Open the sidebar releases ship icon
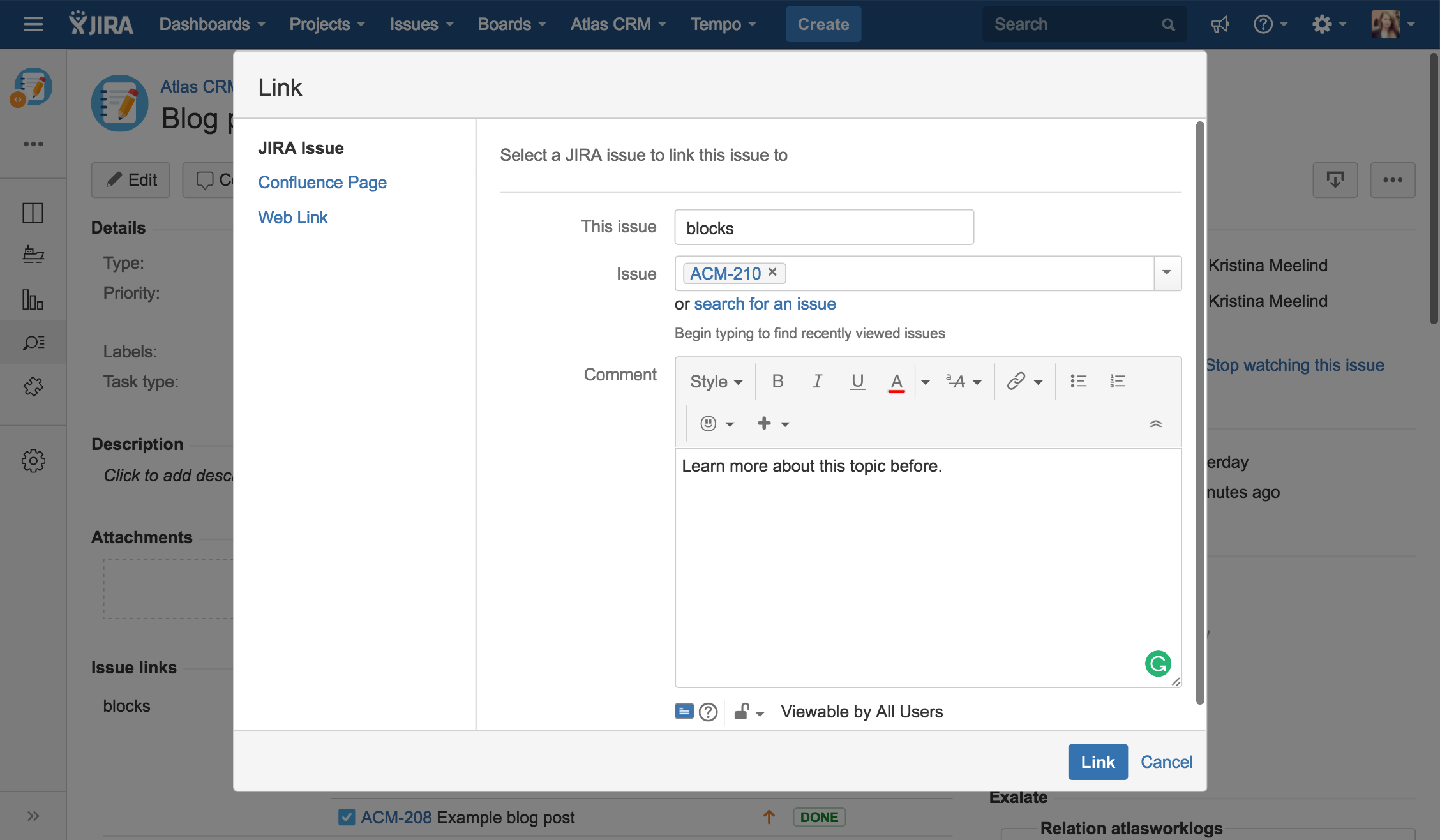This screenshot has width=1440, height=840. tap(33, 255)
